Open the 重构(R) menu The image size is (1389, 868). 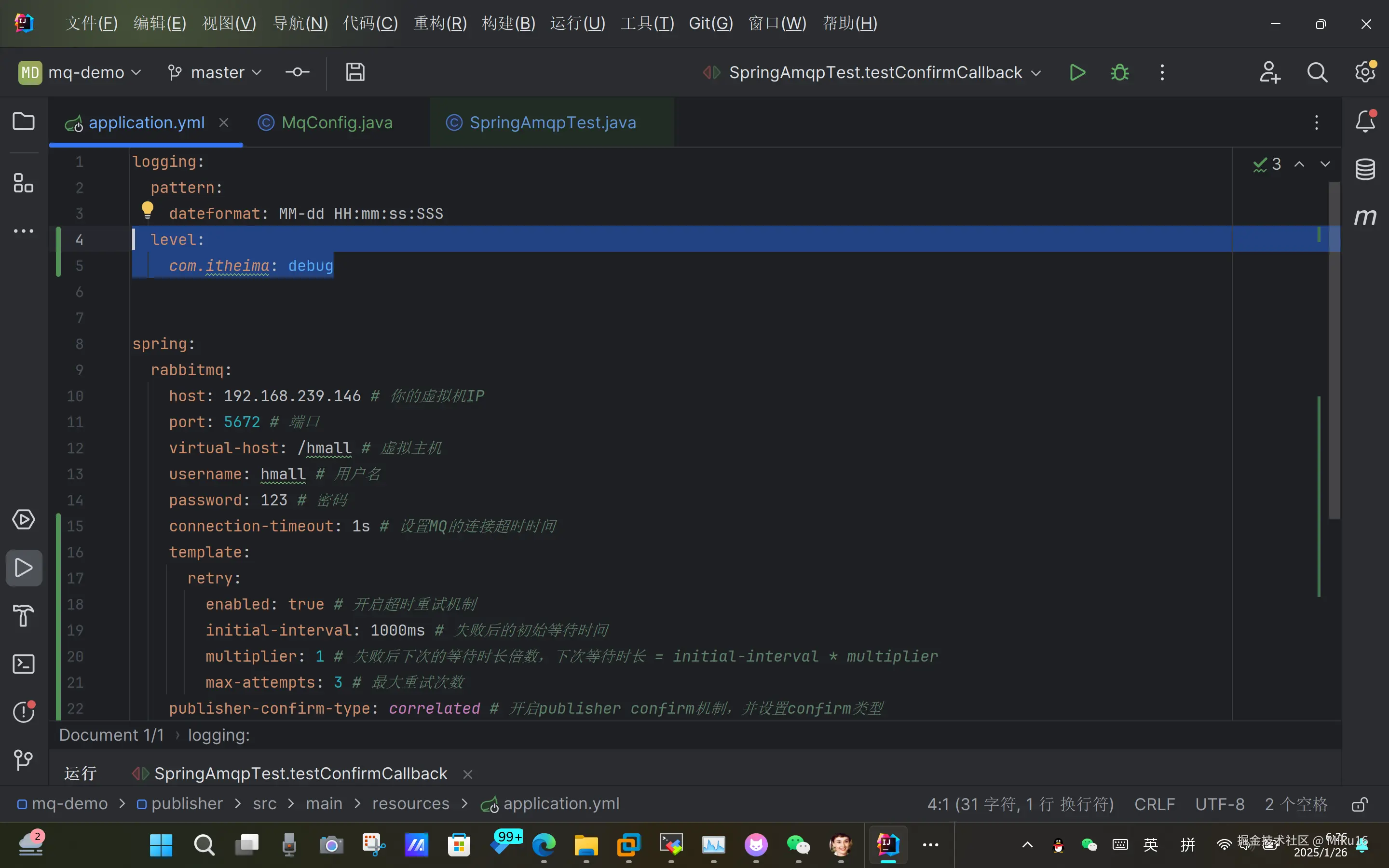tap(440, 23)
